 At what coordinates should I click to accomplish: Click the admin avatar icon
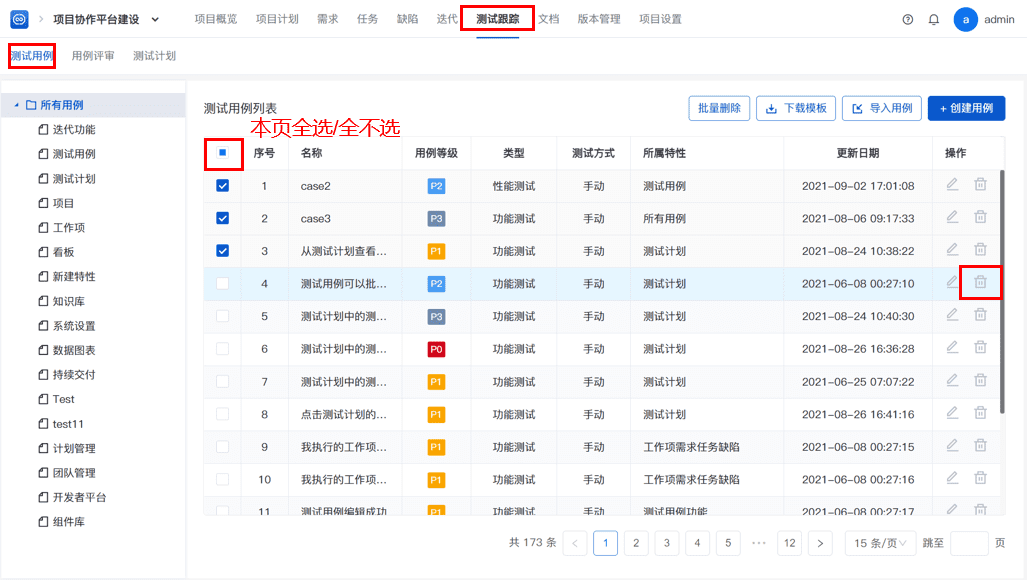(x=965, y=20)
